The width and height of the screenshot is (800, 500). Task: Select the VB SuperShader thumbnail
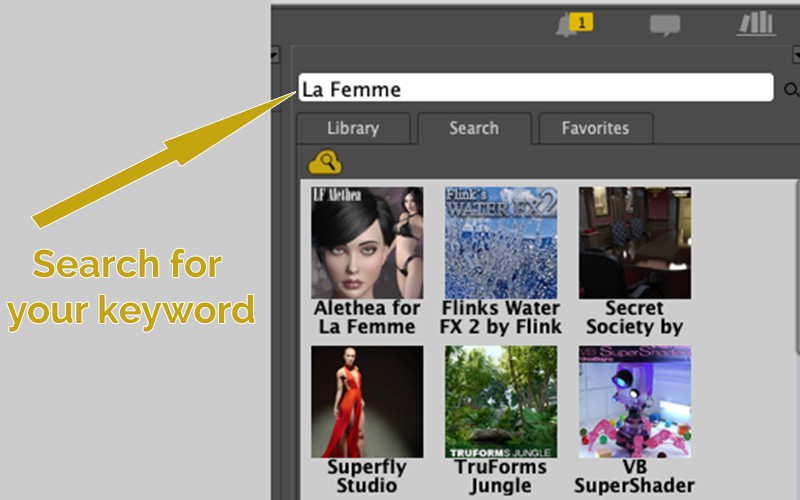(x=635, y=402)
